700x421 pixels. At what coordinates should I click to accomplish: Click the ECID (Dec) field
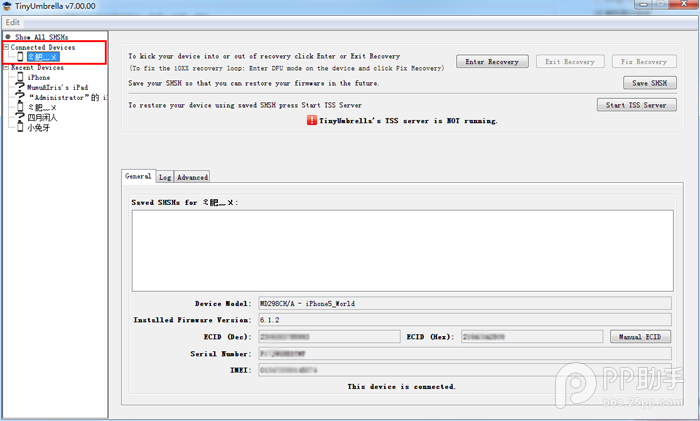(329, 337)
